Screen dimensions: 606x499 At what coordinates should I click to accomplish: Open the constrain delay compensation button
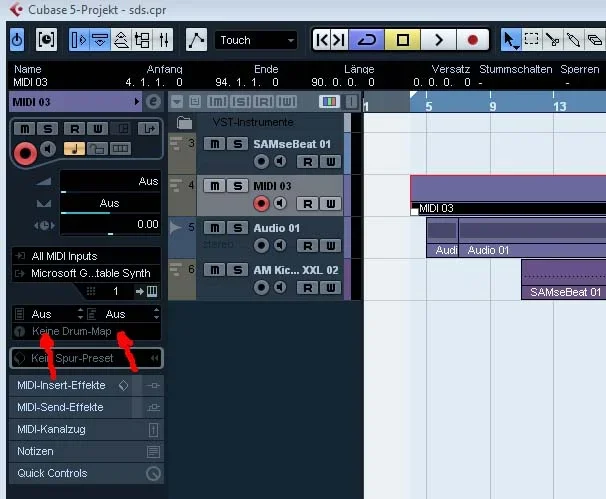pos(46,39)
